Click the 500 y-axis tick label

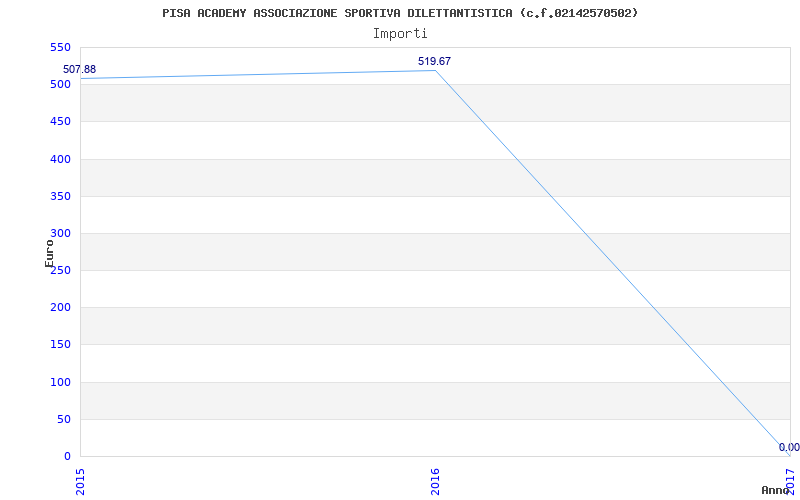(60, 84)
